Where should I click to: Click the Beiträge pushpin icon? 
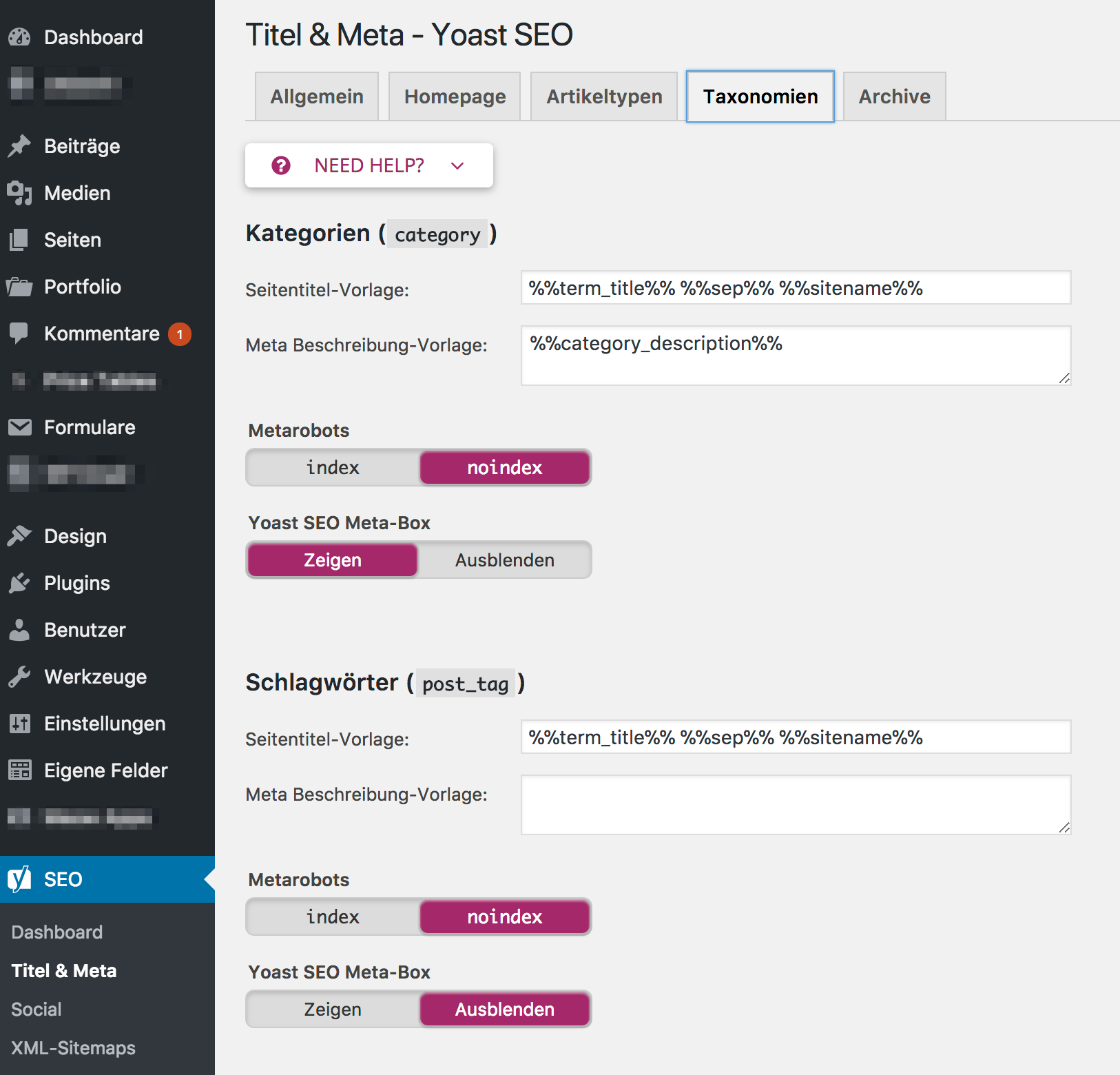click(20, 146)
